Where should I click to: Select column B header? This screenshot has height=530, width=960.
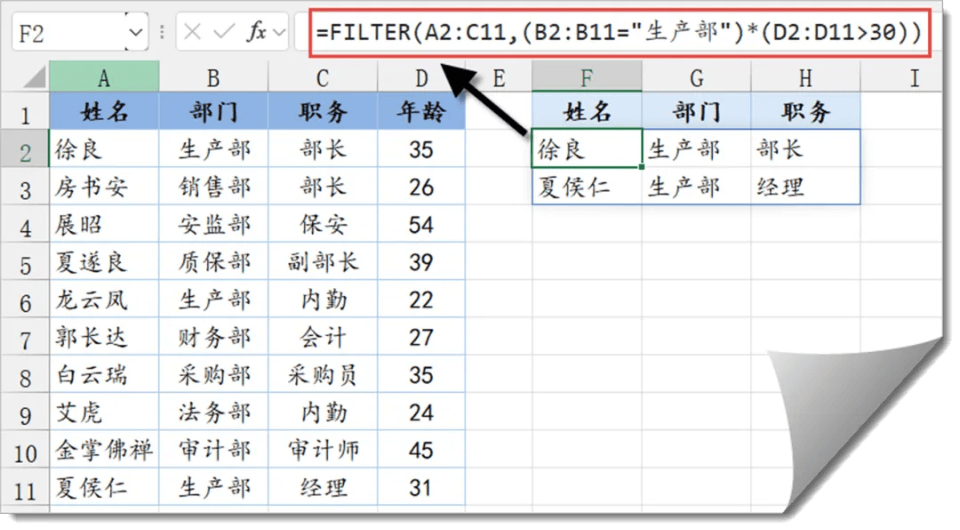pos(213,77)
